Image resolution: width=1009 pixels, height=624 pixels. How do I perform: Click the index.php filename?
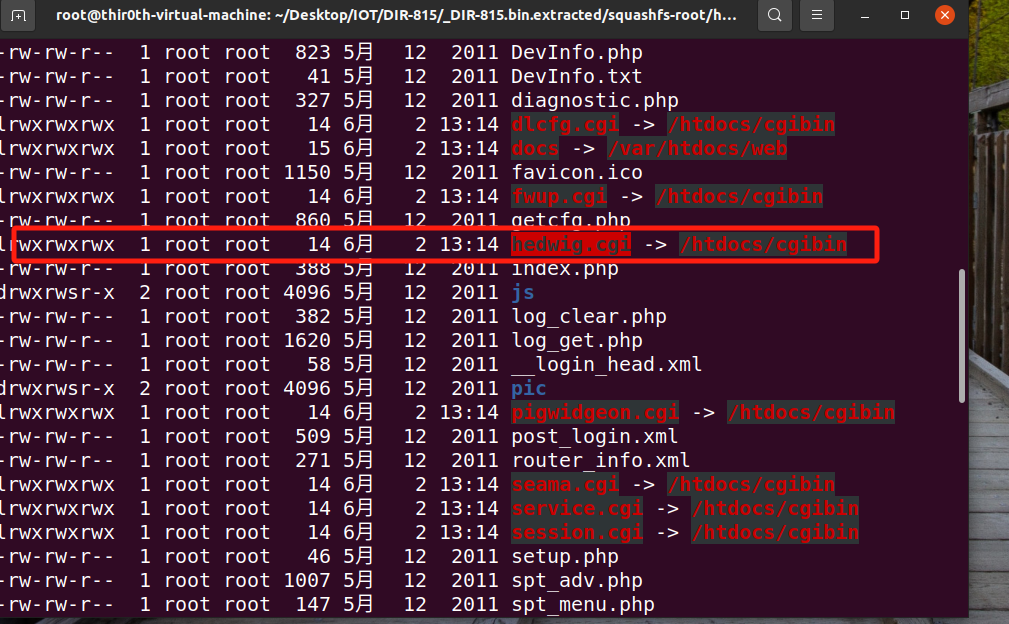565,268
